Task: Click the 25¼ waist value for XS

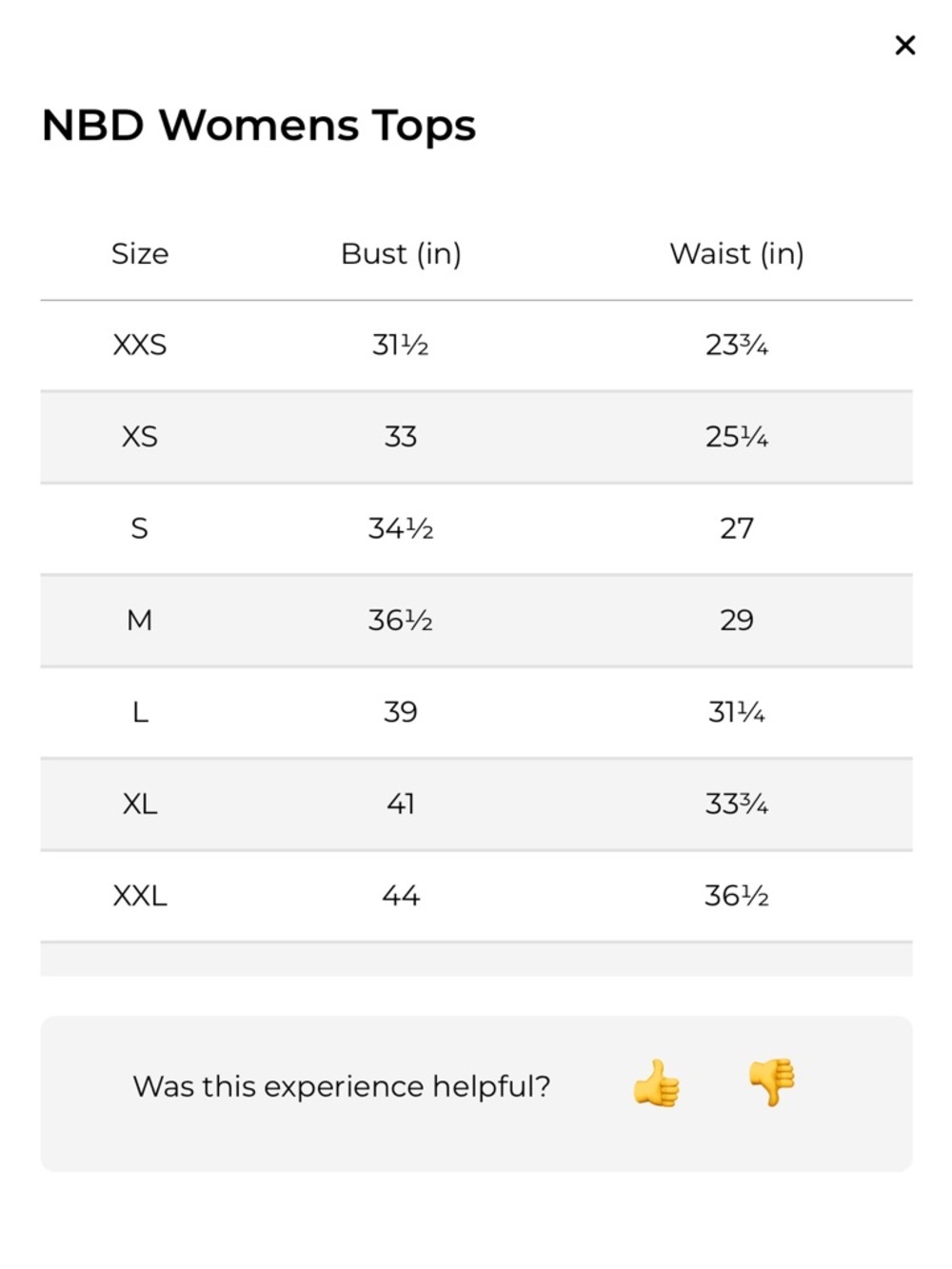Action: tap(737, 437)
